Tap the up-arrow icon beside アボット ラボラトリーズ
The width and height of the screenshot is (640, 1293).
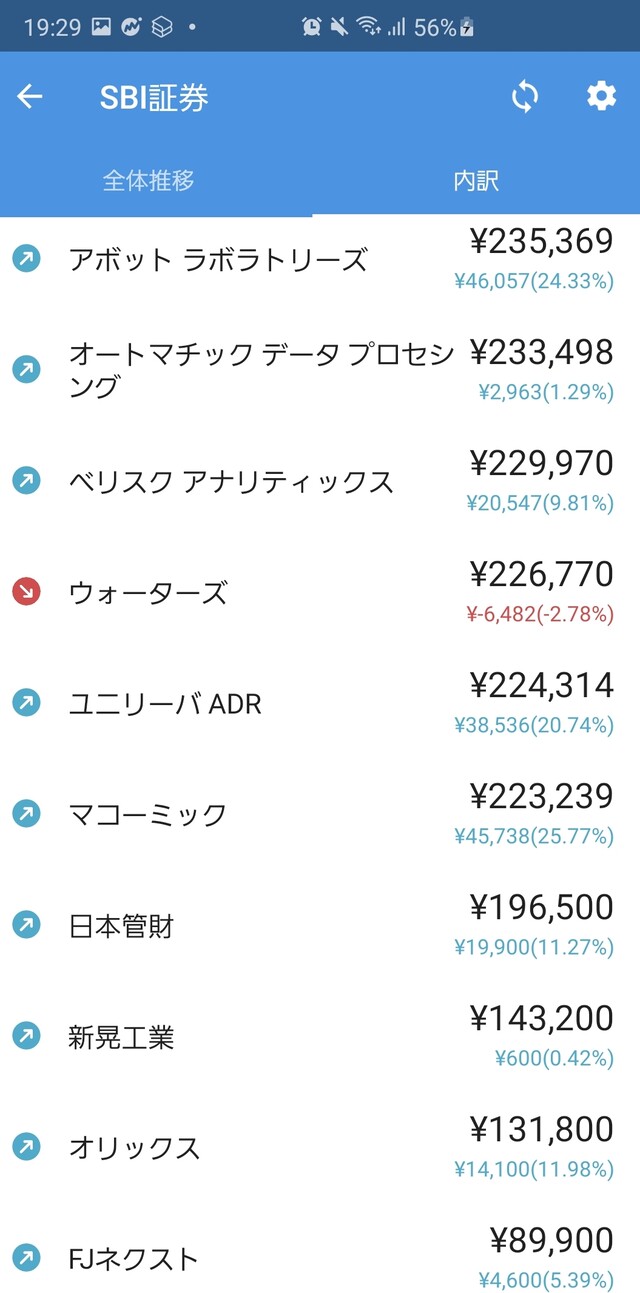pos(26,260)
